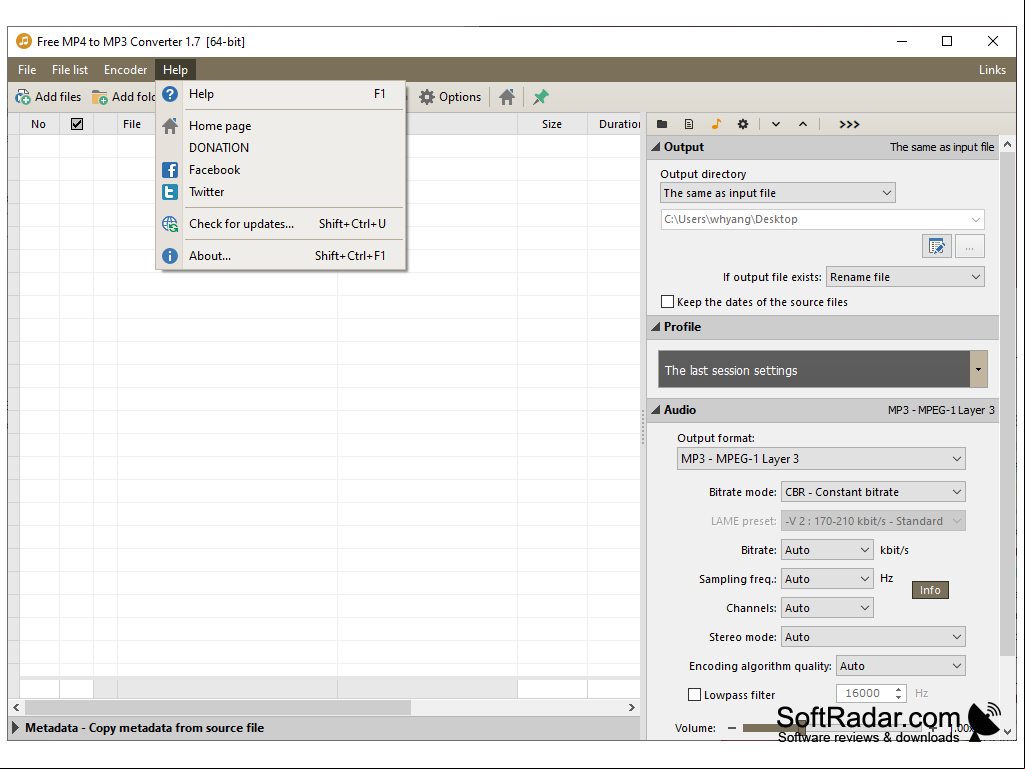Image resolution: width=1025 pixels, height=769 pixels.
Task: Open the Channels dropdown
Action: [827, 608]
